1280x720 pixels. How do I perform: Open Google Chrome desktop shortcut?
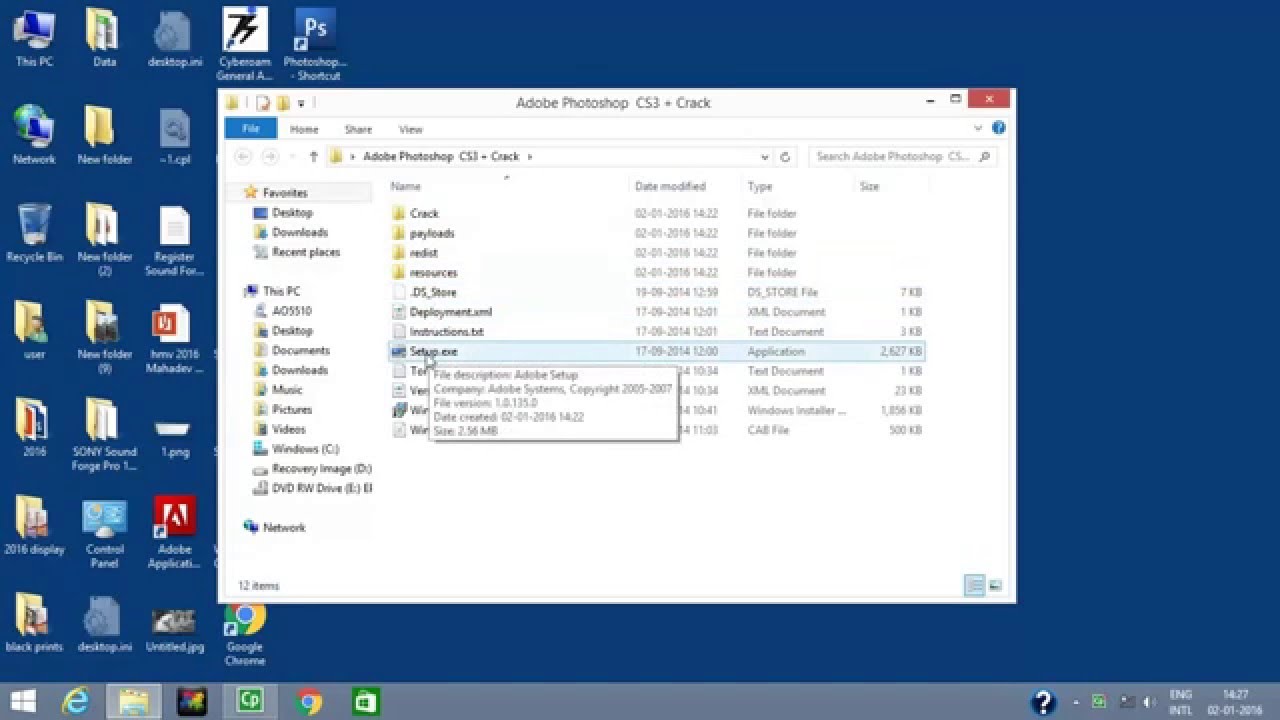(244, 633)
